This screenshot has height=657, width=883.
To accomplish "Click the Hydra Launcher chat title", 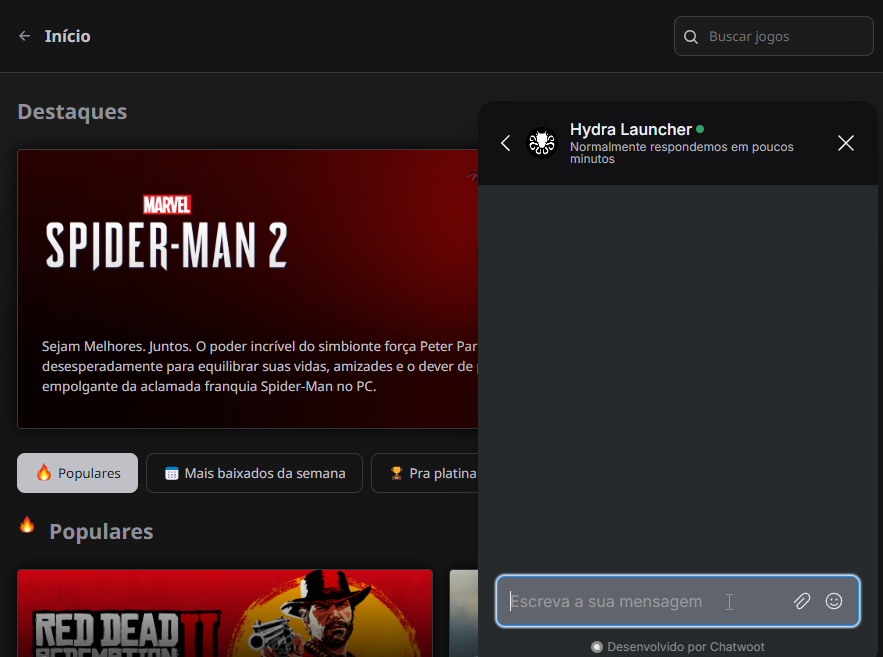I will pyautogui.click(x=630, y=130).
